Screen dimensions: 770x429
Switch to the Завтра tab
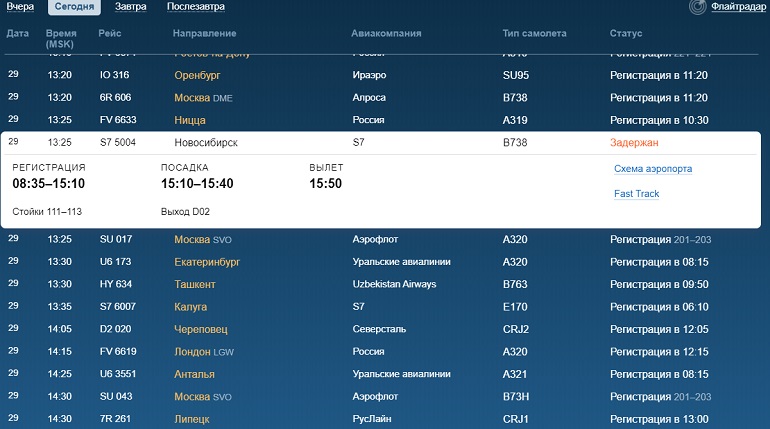131,7
